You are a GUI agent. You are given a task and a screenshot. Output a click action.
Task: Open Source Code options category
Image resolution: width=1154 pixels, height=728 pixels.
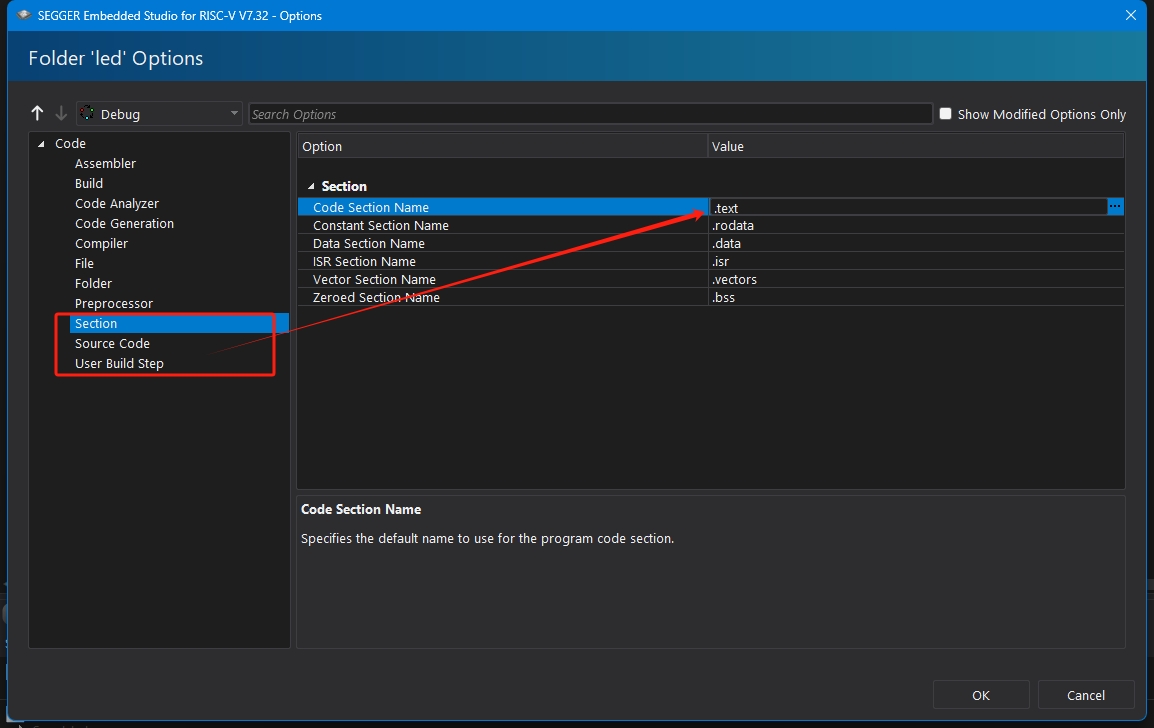pos(113,343)
